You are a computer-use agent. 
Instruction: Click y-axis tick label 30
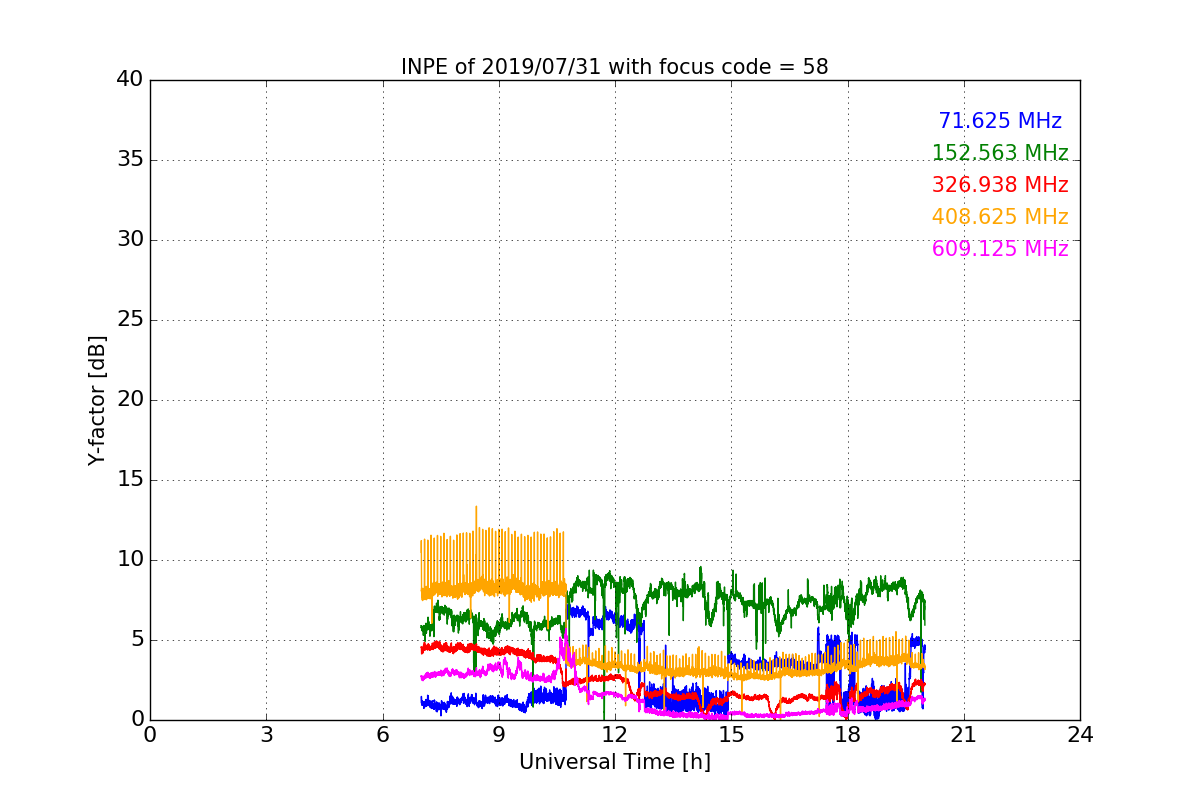click(x=130, y=240)
